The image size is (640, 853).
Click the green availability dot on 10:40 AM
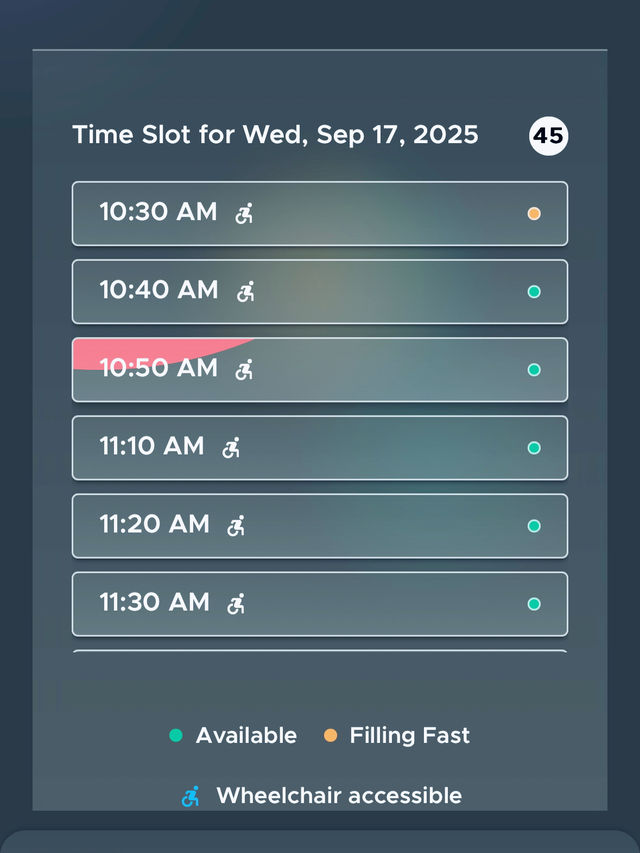click(535, 291)
